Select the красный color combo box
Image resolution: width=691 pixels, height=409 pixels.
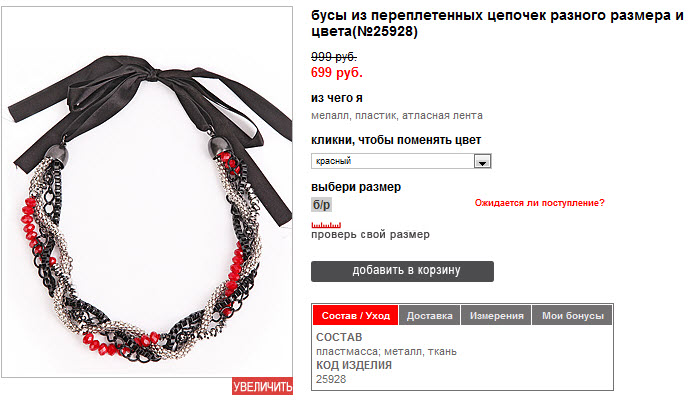[x=401, y=161]
